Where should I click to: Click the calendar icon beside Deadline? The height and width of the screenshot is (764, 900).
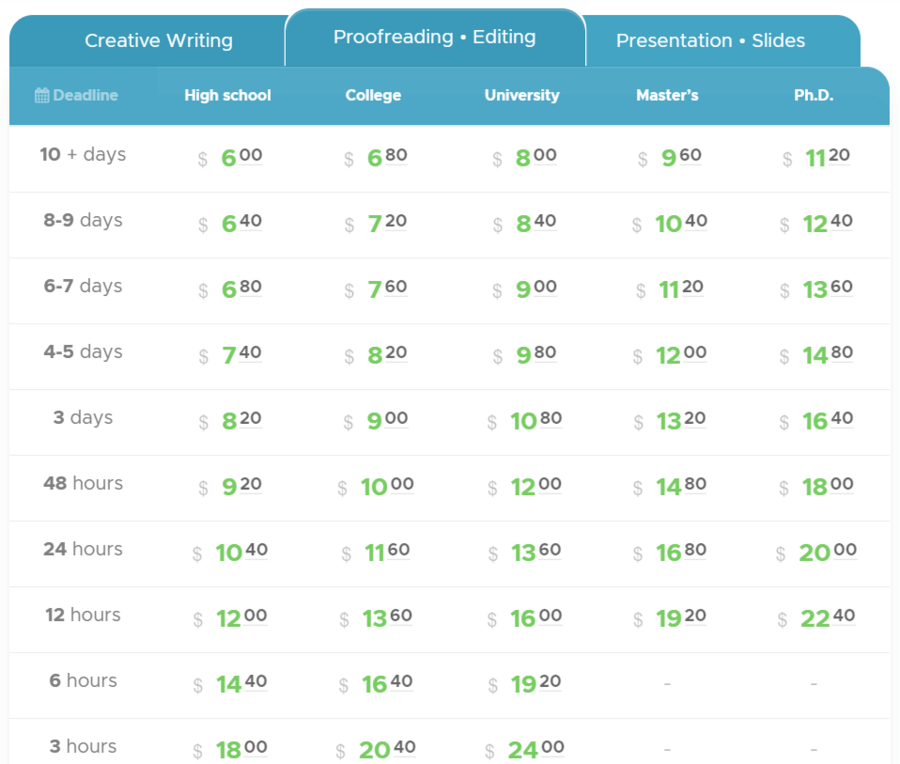pos(40,94)
